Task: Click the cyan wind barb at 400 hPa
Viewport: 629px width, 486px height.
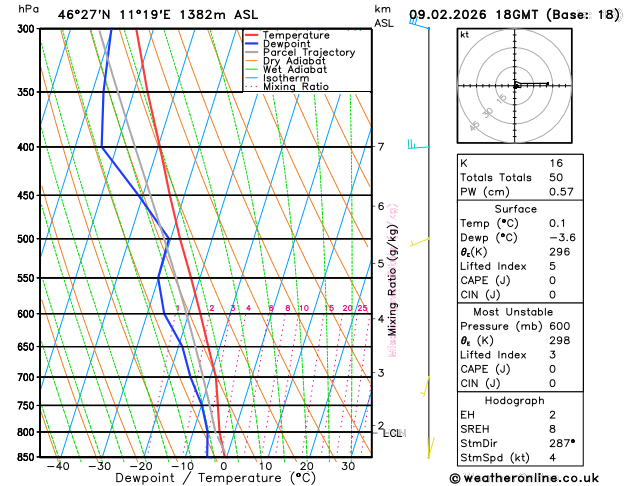Action: pyautogui.click(x=418, y=144)
